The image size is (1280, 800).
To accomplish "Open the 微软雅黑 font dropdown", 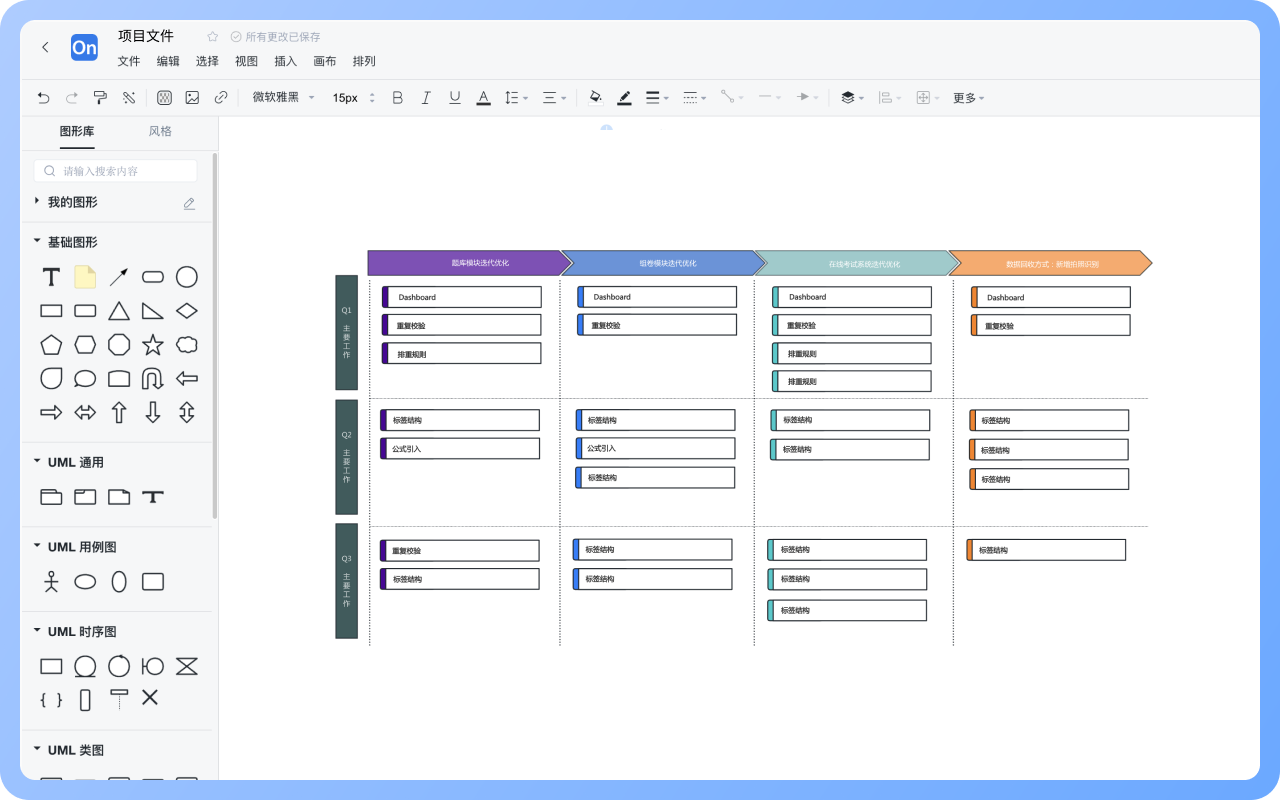I will coord(283,98).
